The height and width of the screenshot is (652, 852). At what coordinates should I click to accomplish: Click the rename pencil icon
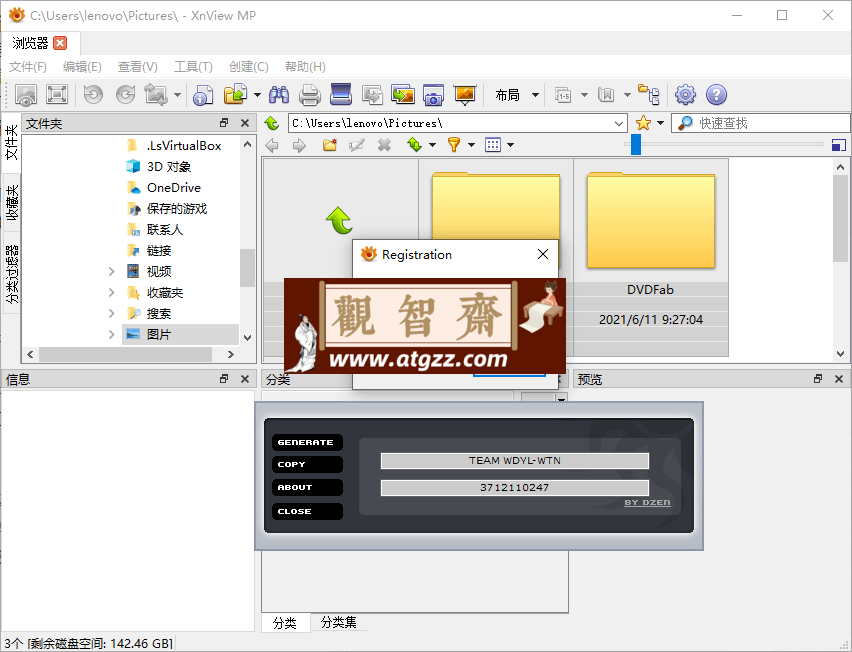coord(356,145)
